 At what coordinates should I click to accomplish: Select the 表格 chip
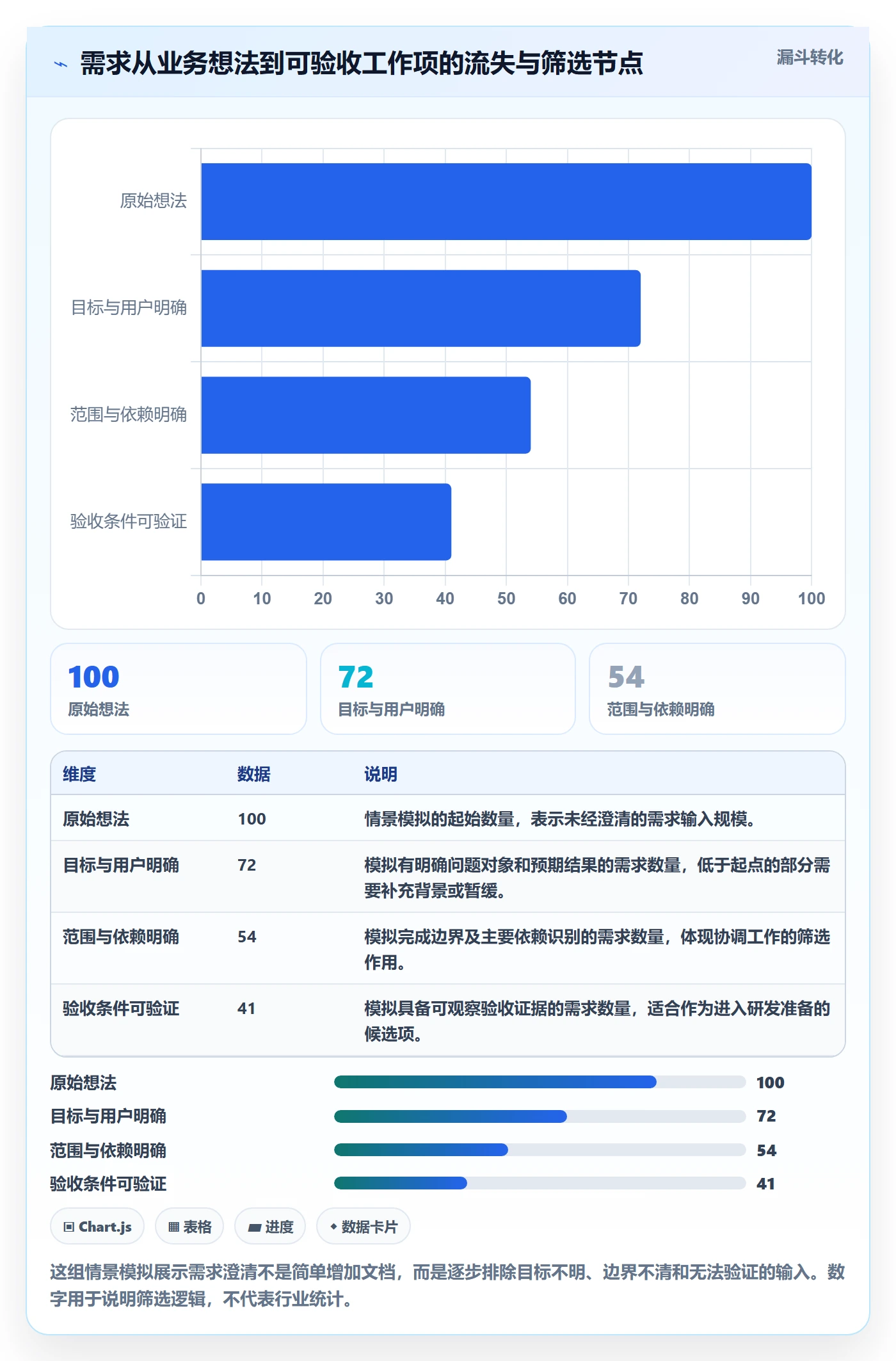(189, 1227)
